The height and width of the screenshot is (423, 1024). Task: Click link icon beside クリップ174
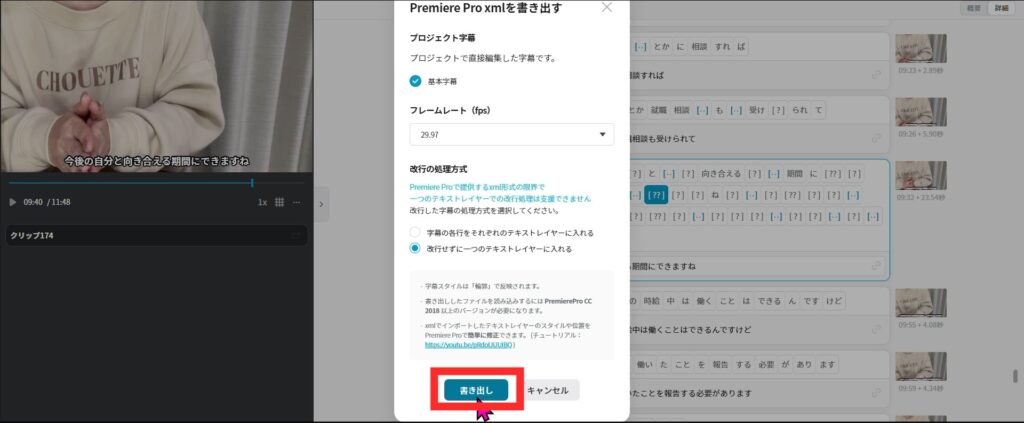coord(297,235)
